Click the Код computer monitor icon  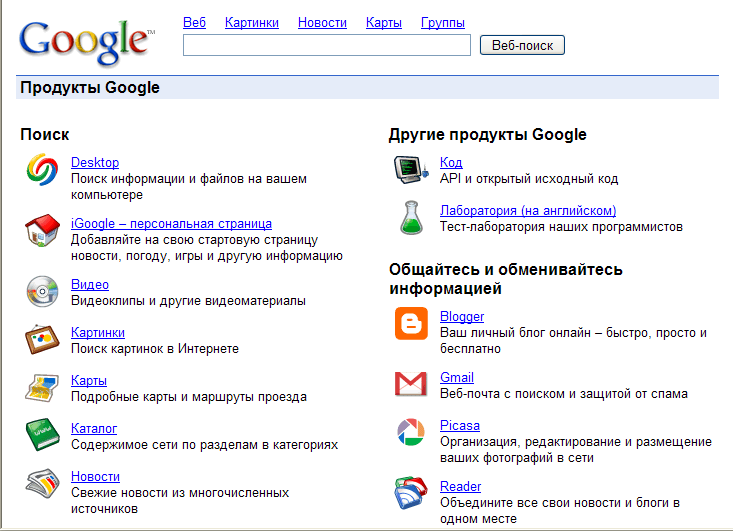point(411,170)
